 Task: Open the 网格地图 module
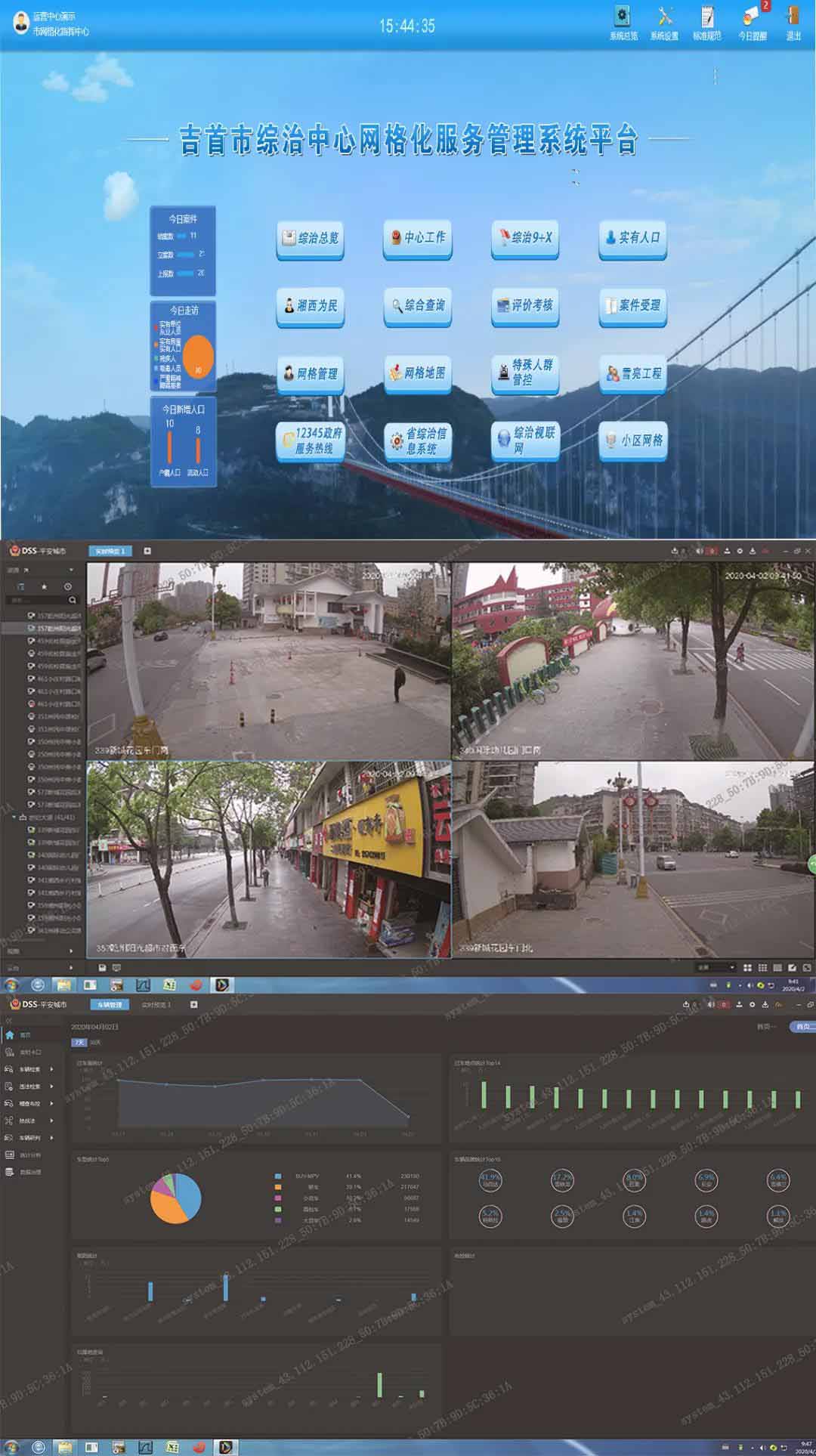[417, 373]
